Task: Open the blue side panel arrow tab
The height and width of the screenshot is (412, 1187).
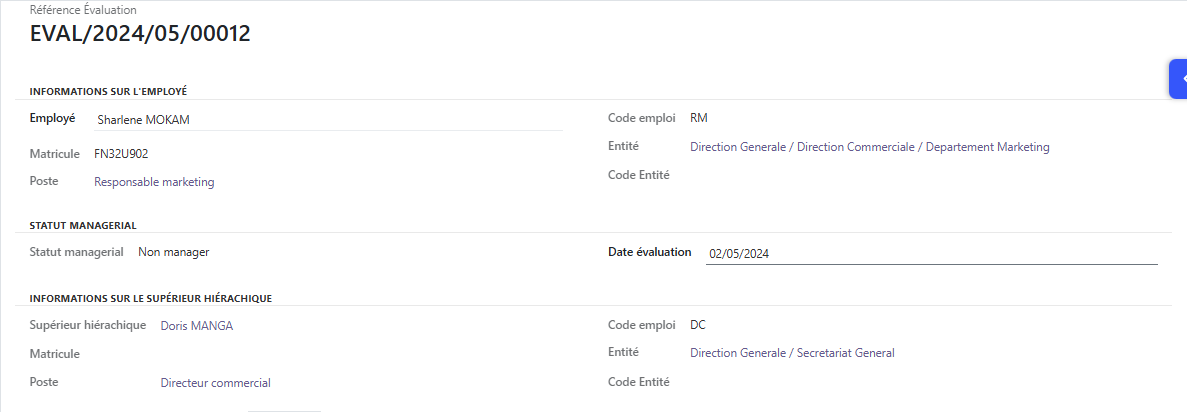Action: point(1178,79)
